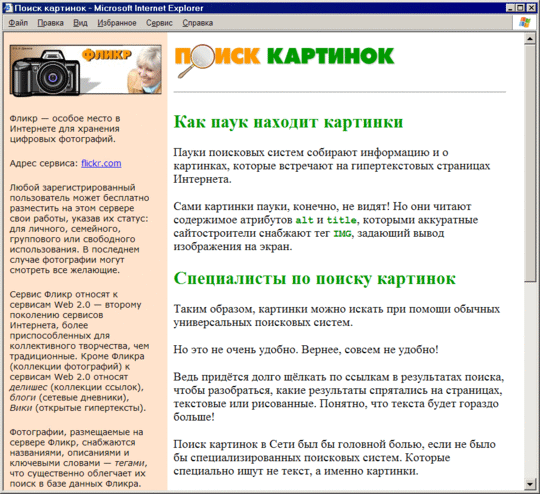Open the Файл menu
540x494 pixels.
click(18, 23)
